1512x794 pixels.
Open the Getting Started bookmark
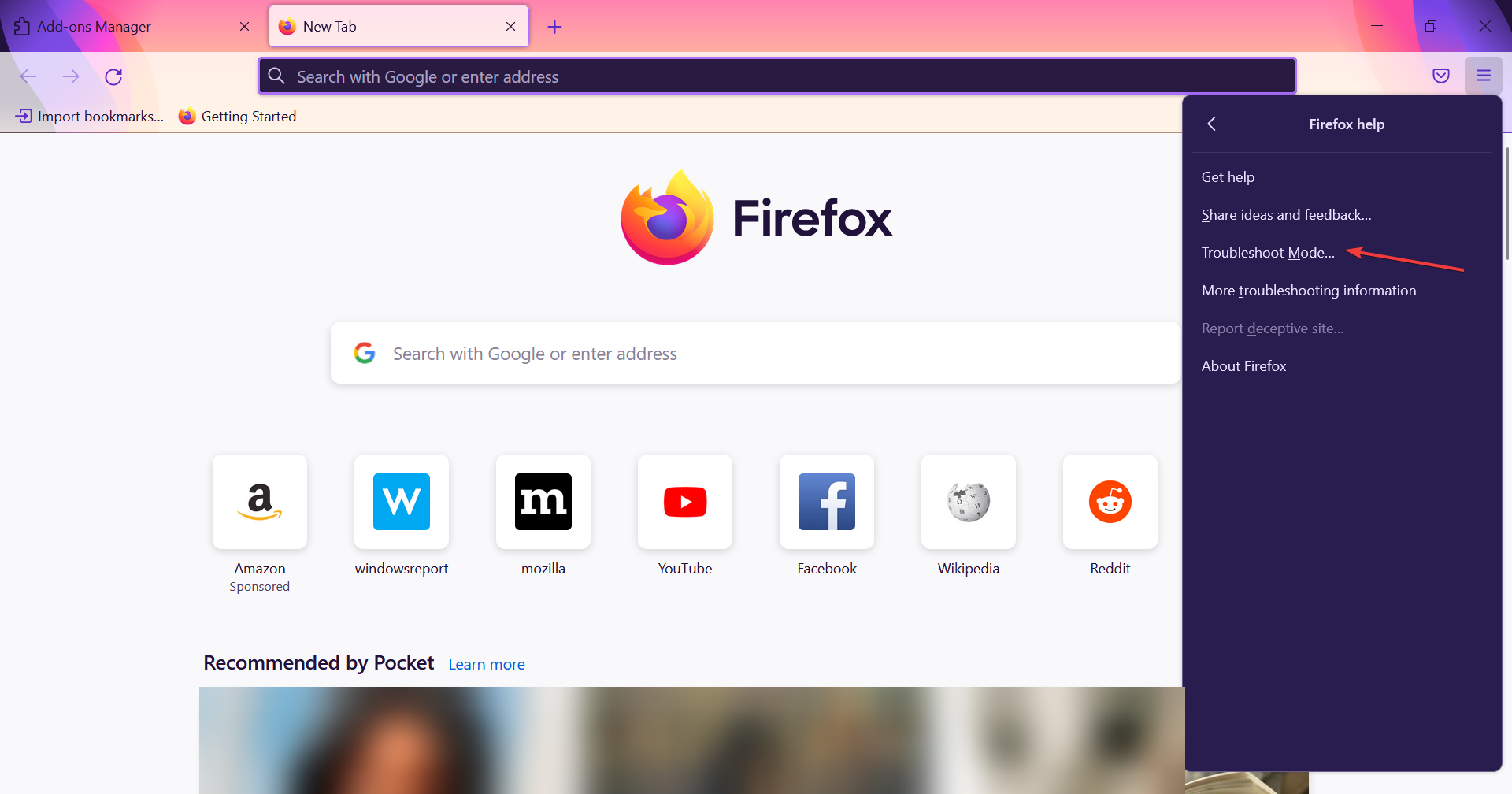[237, 117]
